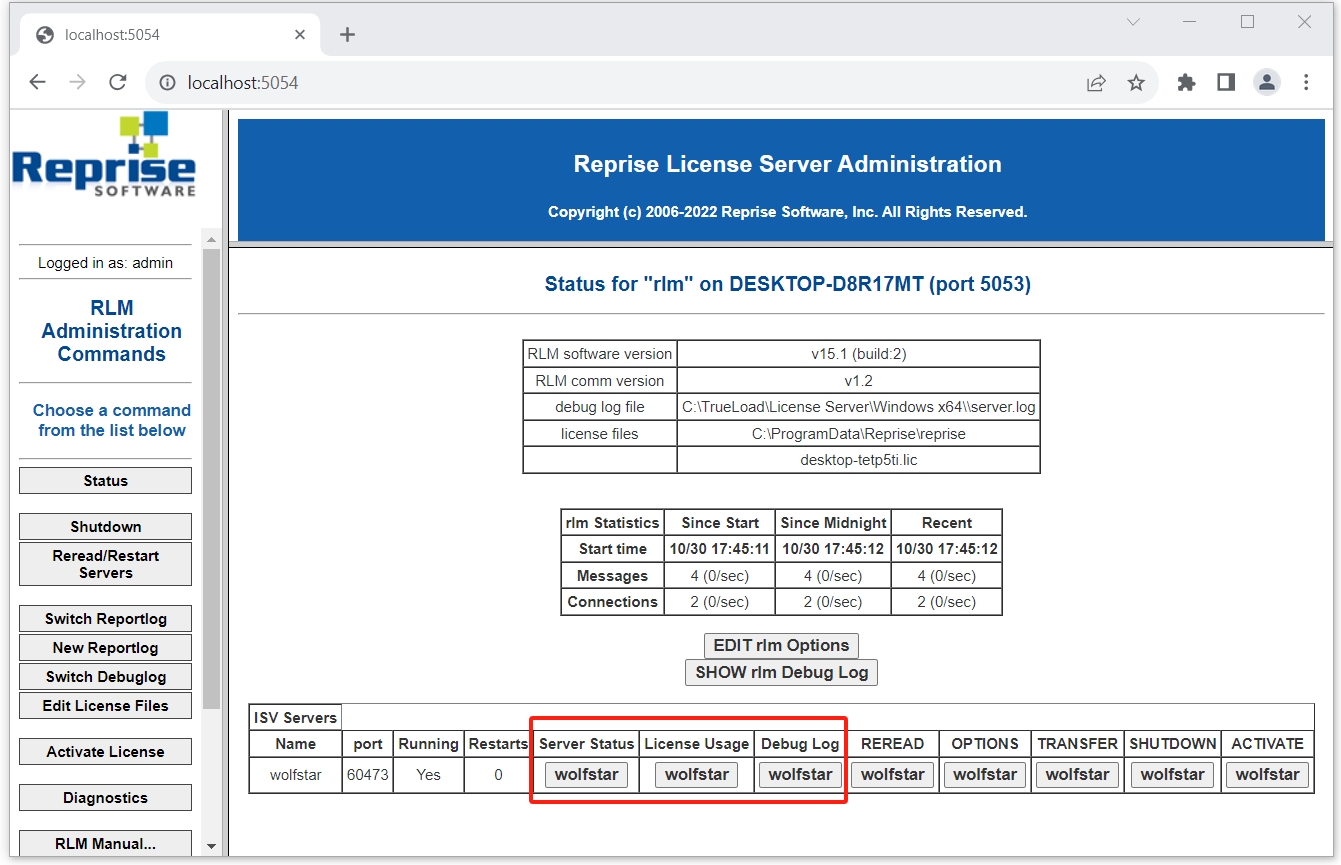Open the Chrome profile avatar icon

(x=1267, y=83)
